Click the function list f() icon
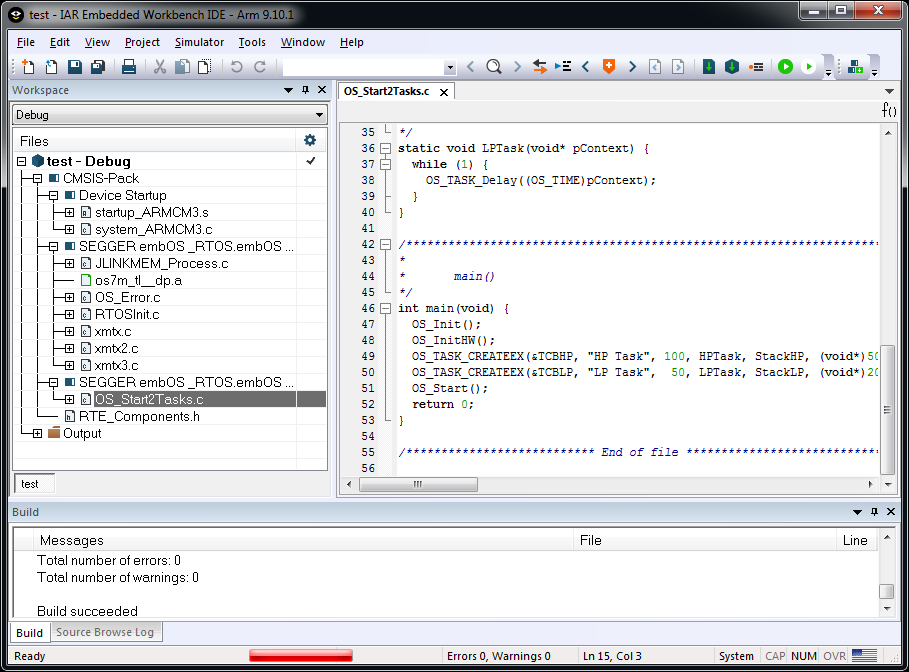The width and height of the screenshot is (909, 672). coord(888,110)
